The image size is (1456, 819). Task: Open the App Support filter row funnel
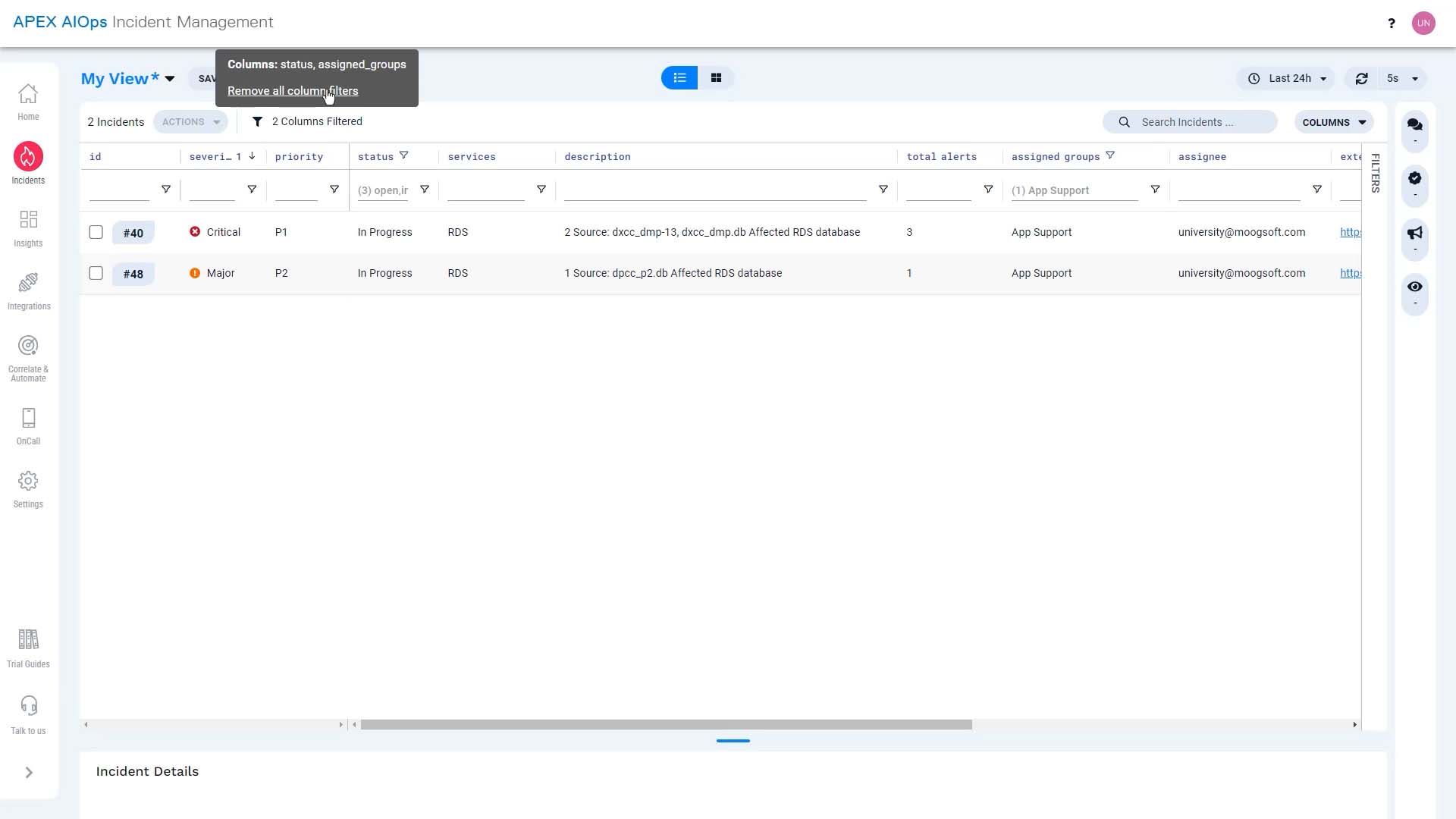(1155, 190)
